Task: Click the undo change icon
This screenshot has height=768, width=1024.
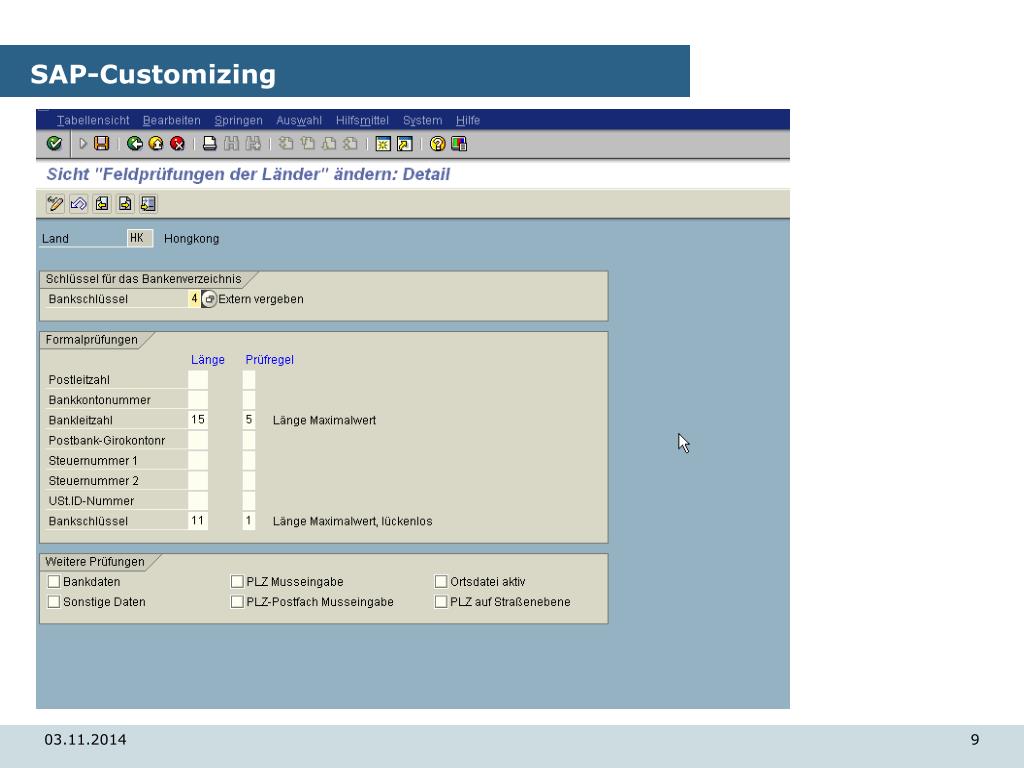Action: pos(78,204)
